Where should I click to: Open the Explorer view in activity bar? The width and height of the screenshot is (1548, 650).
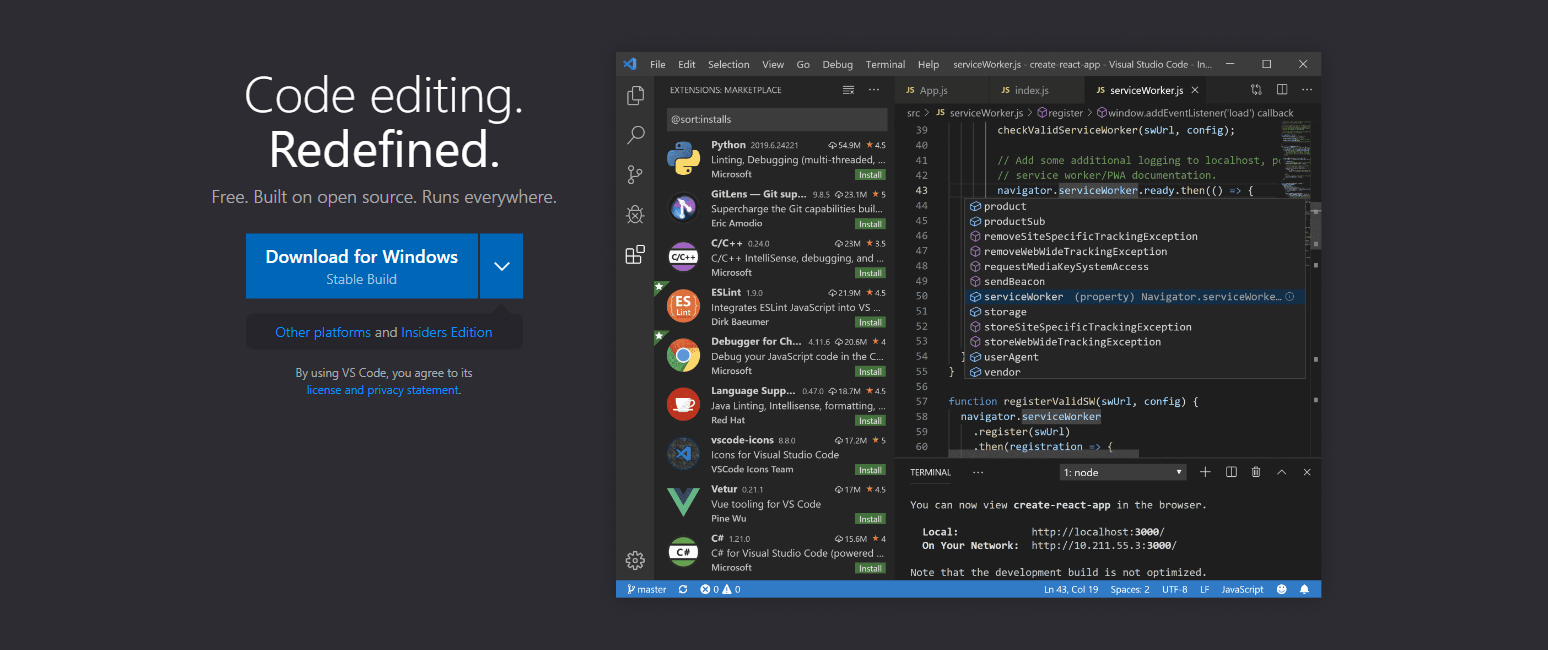click(x=635, y=96)
